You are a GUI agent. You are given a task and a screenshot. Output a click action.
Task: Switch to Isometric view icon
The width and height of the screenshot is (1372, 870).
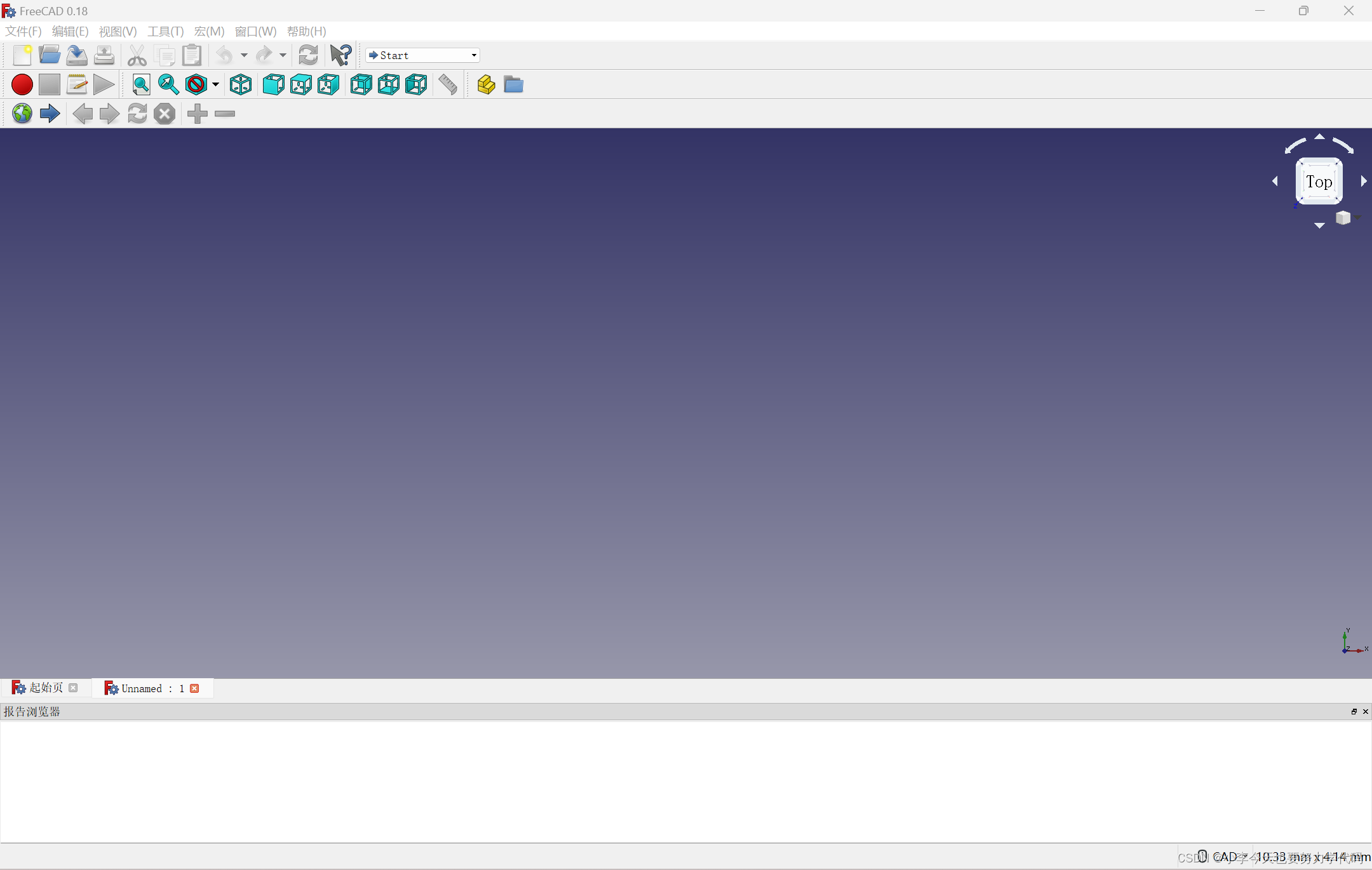coord(240,84)
